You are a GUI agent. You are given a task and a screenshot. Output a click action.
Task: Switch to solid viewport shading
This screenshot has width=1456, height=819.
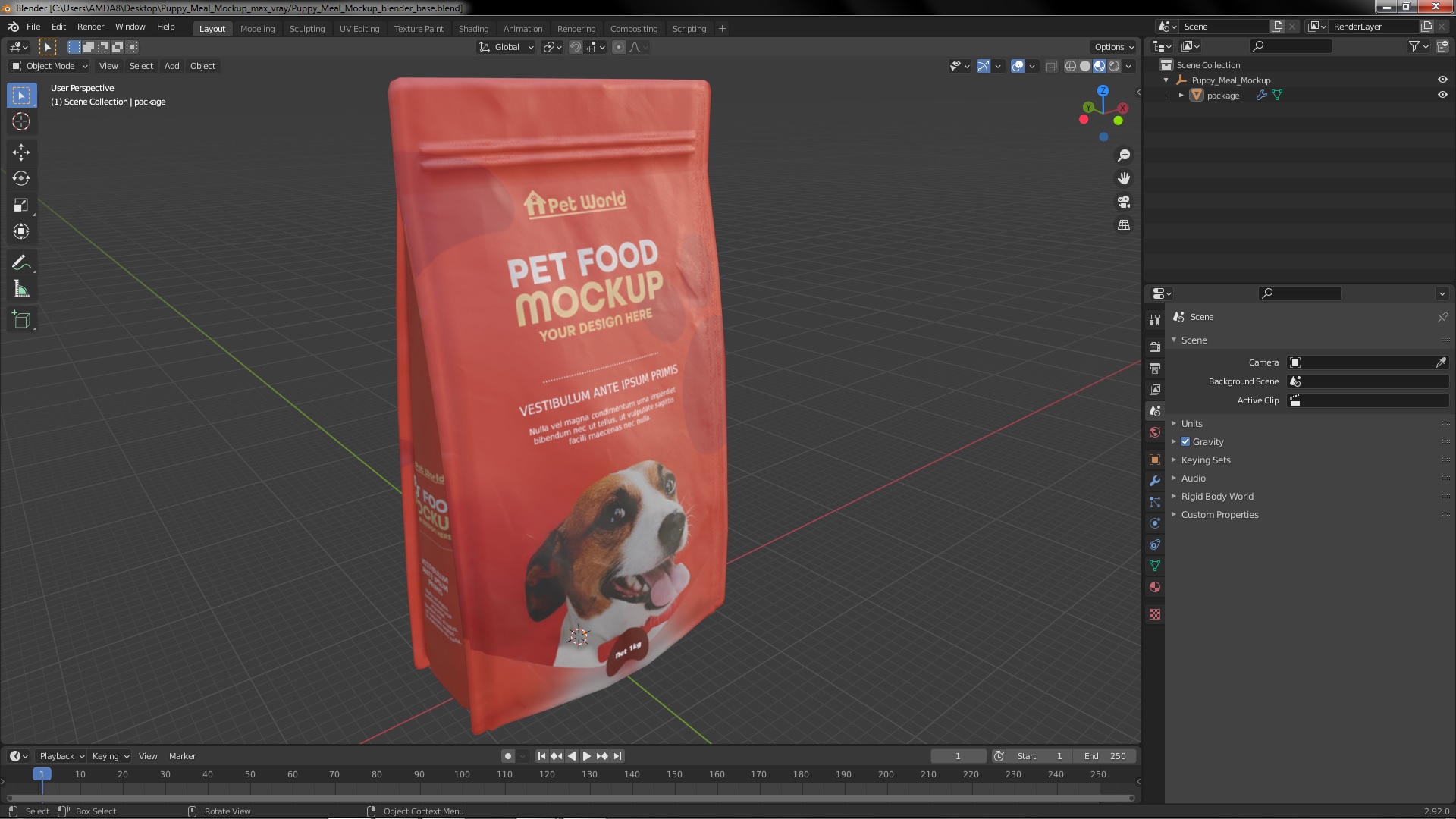(1085, 66)
